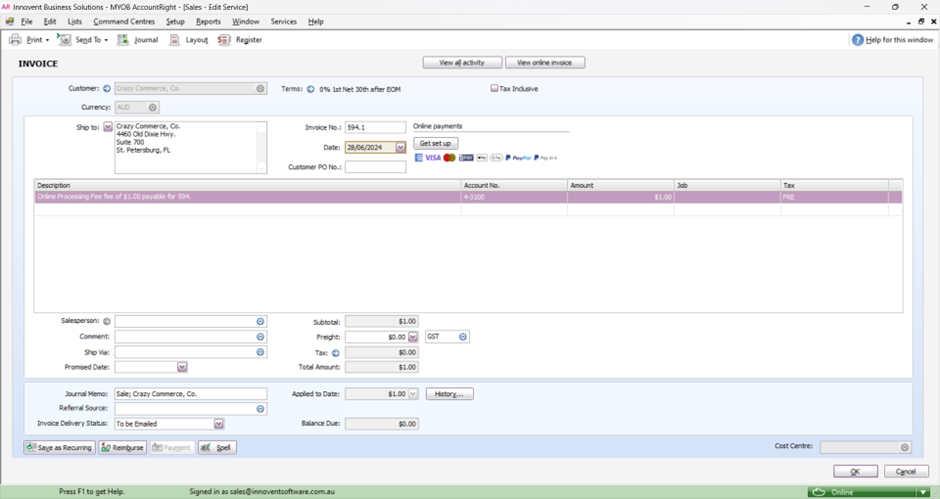
Task: Open the Comment field dropdown
Action: click(260, 337)
